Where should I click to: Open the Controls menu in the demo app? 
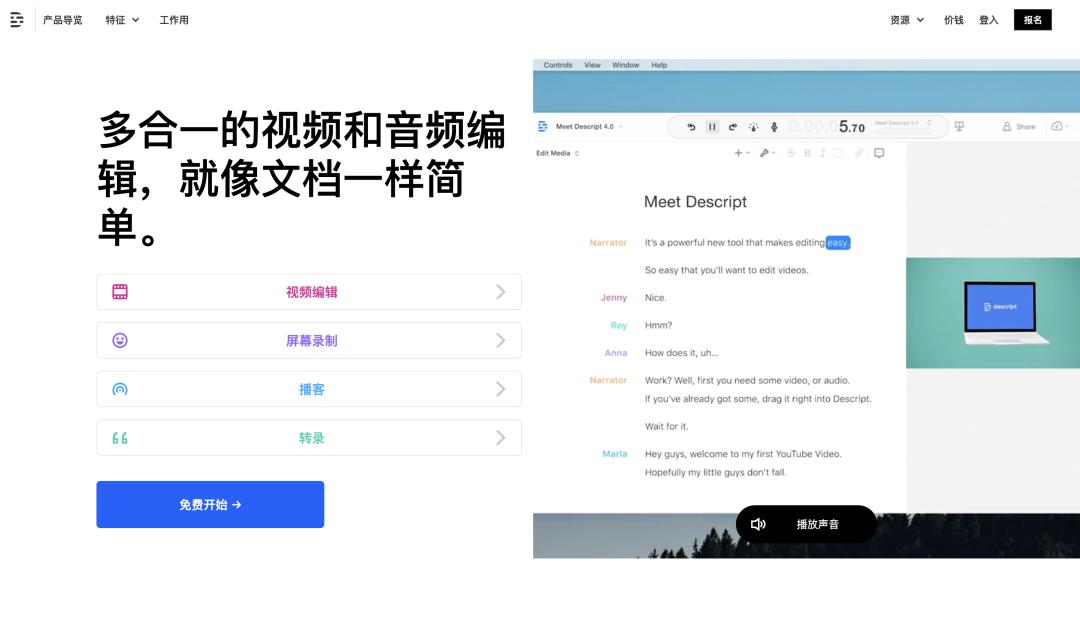coord(558,65)
